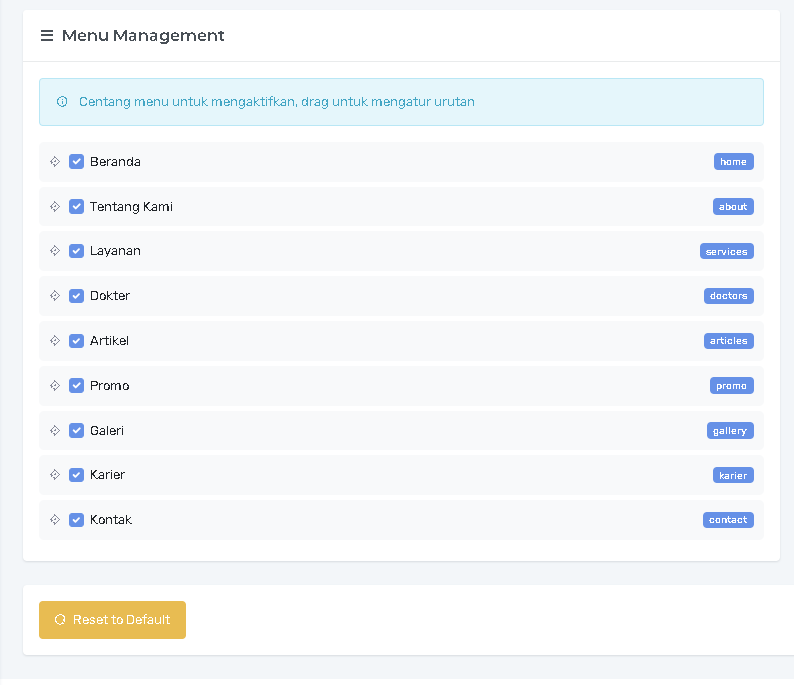Click the move handle icon for Artikel

tap(55, 341)
